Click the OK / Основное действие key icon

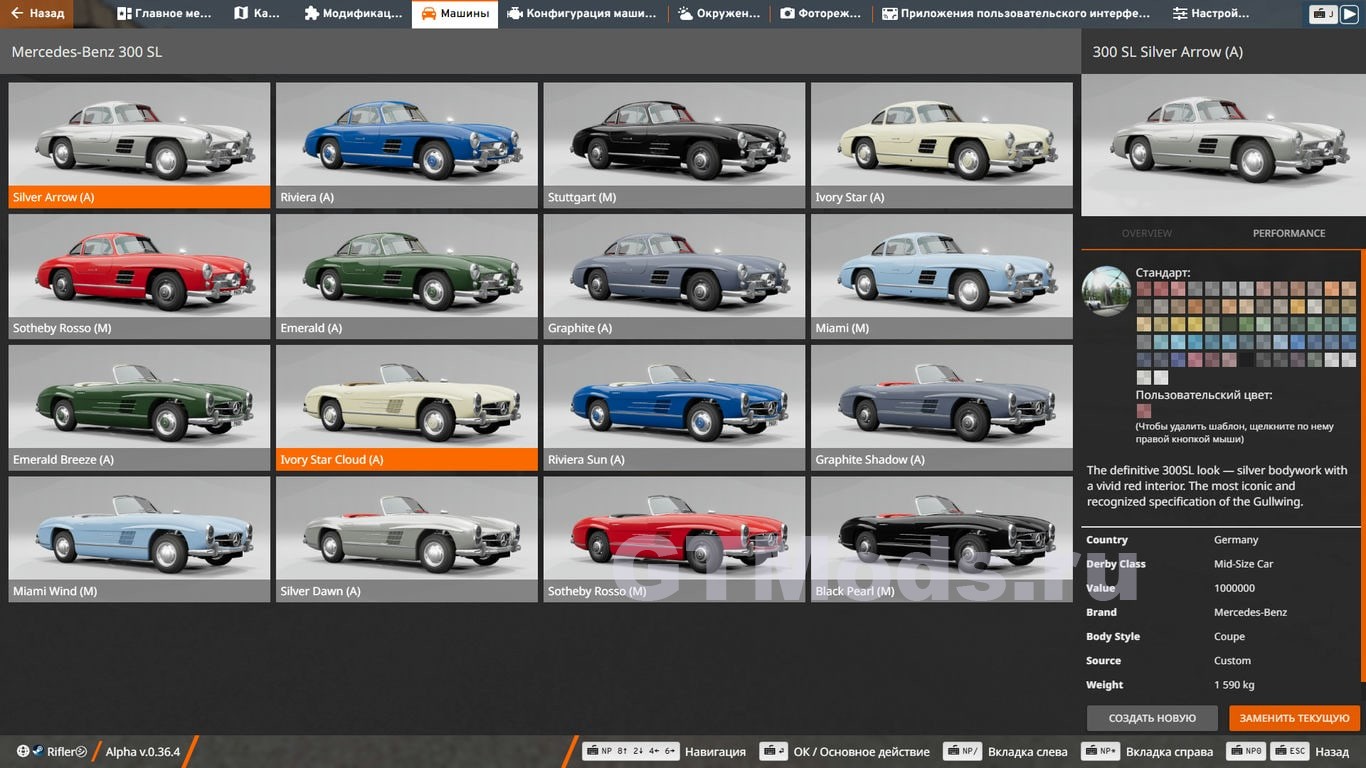tap(773, 751)
